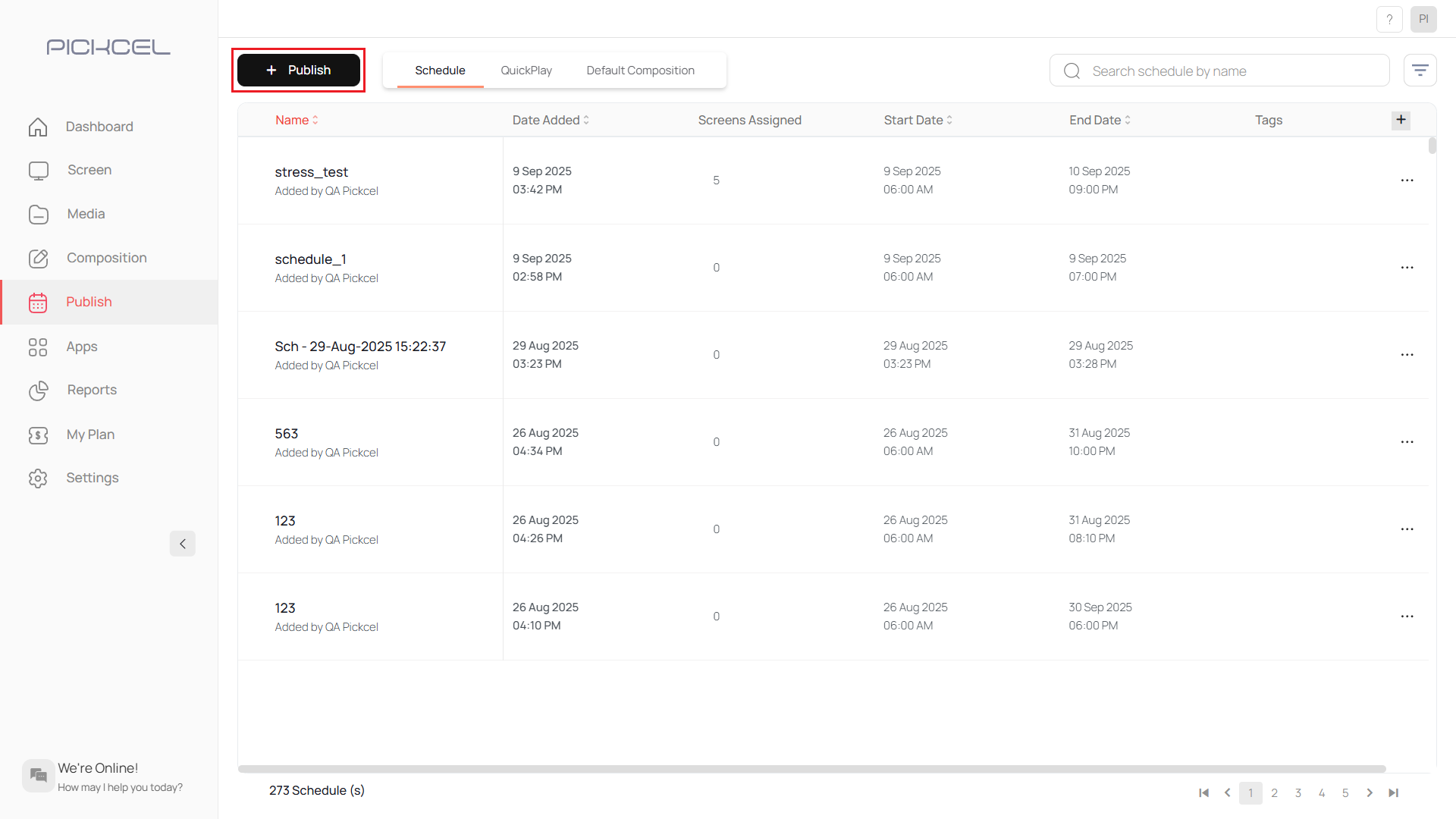1456x819 pixels.
Task: Toggle sorting on Date Added column
Action: [x=551, y=120]
